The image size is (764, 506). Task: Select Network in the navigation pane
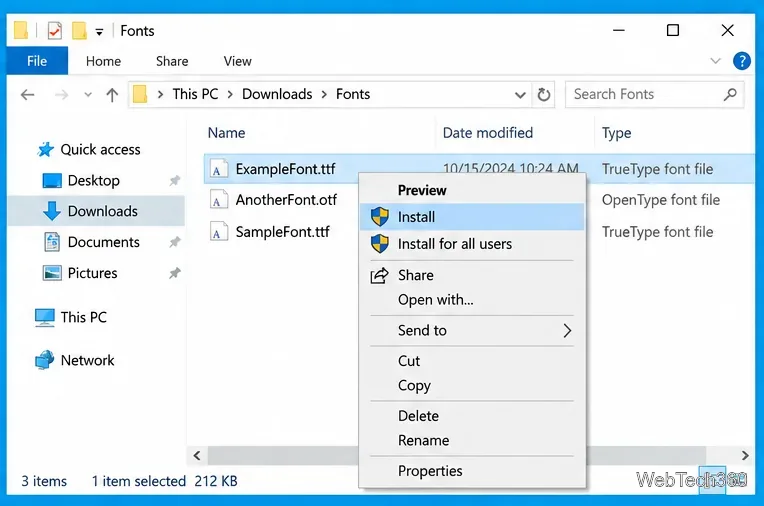point(87,360)
